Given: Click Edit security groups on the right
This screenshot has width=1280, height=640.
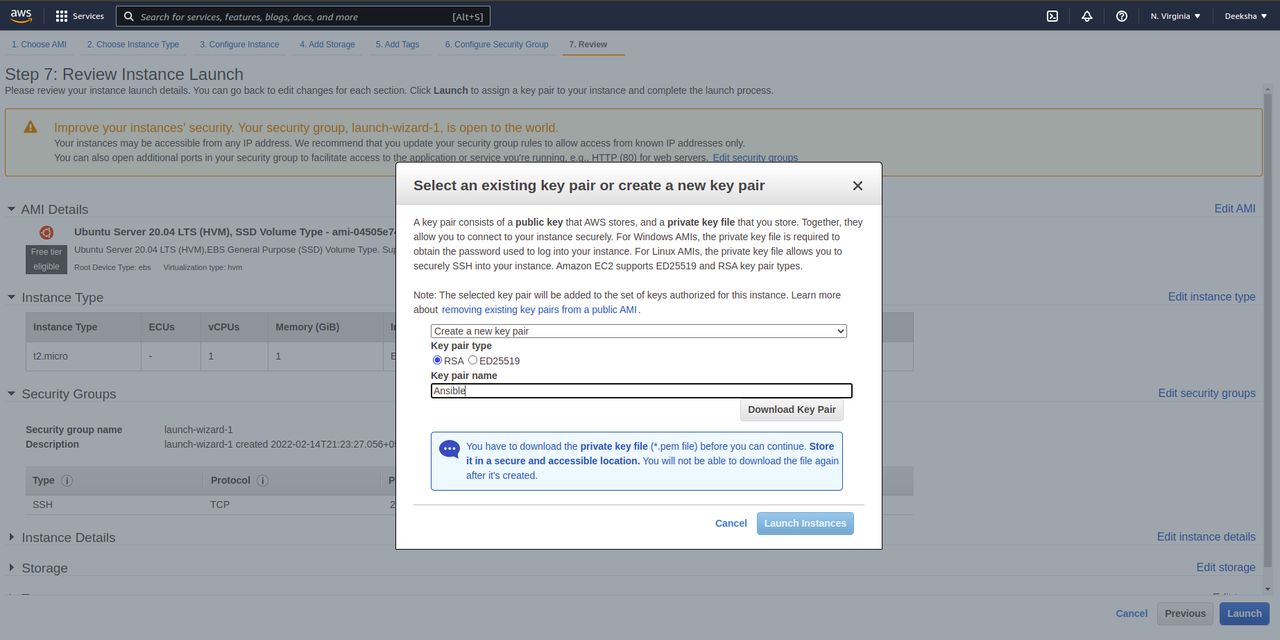Looking at the screenshot, I should tap(1207, 394).
